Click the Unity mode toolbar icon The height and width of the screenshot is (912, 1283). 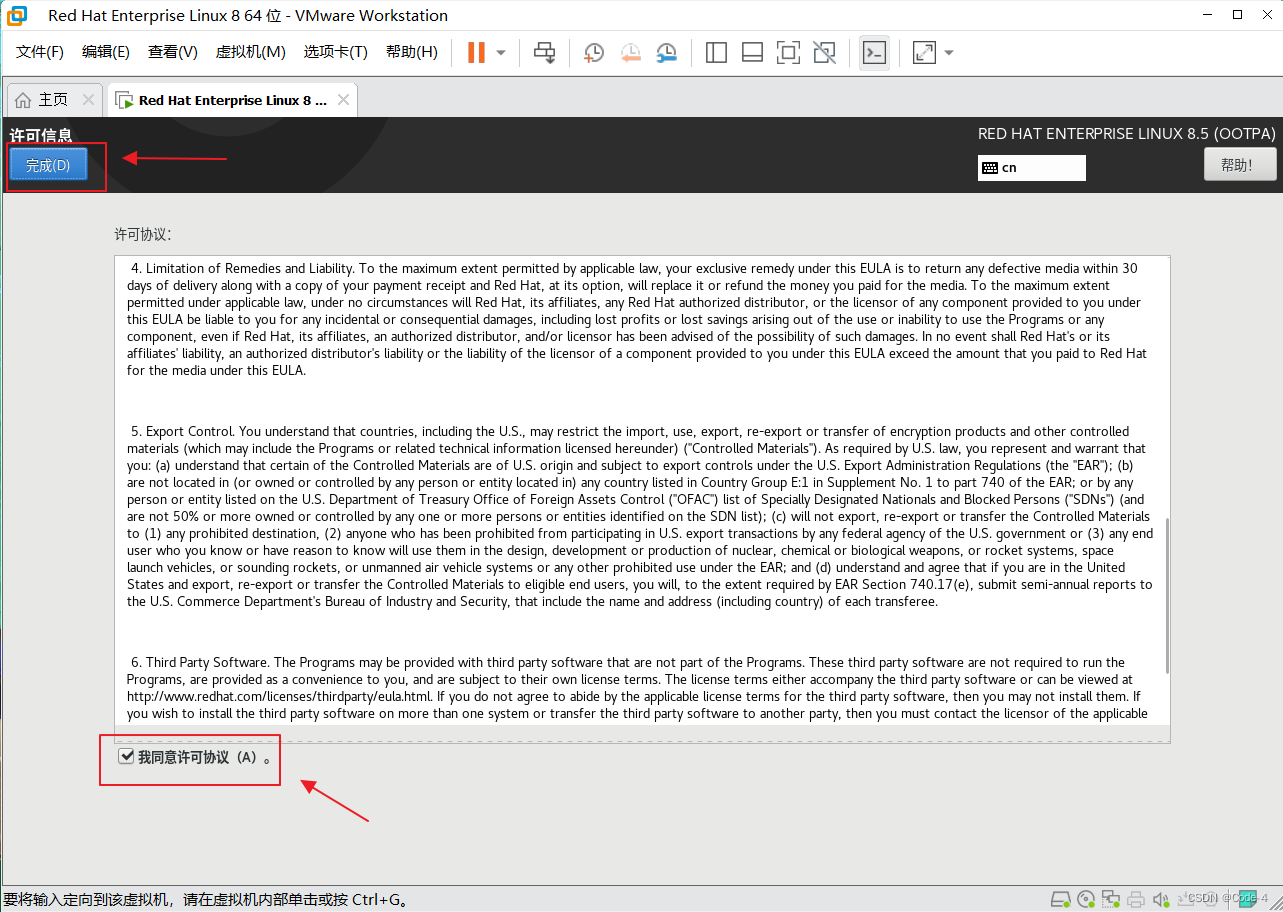click(824, 52)
